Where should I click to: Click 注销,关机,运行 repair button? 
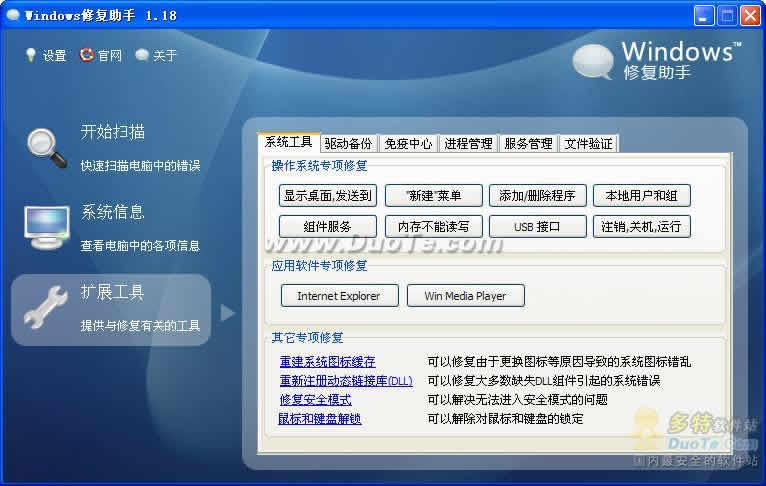(x=641, y=227)
